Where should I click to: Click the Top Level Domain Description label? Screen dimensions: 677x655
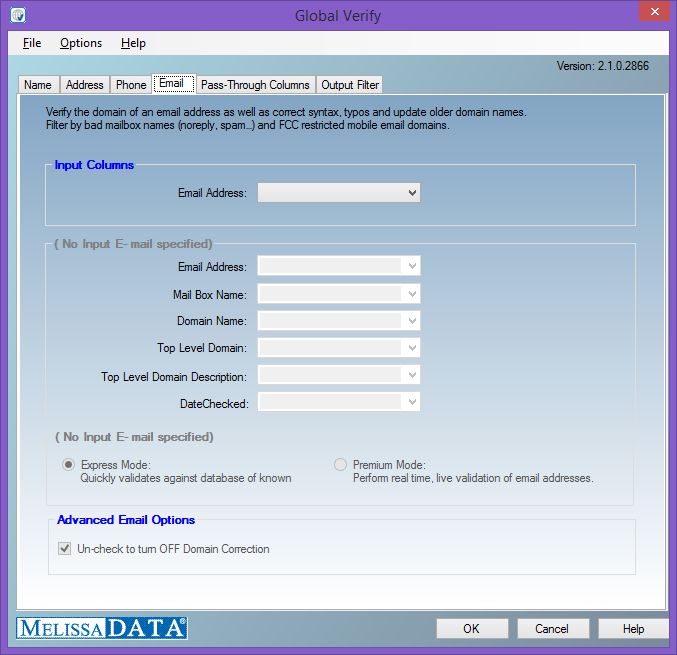point(174,377)
